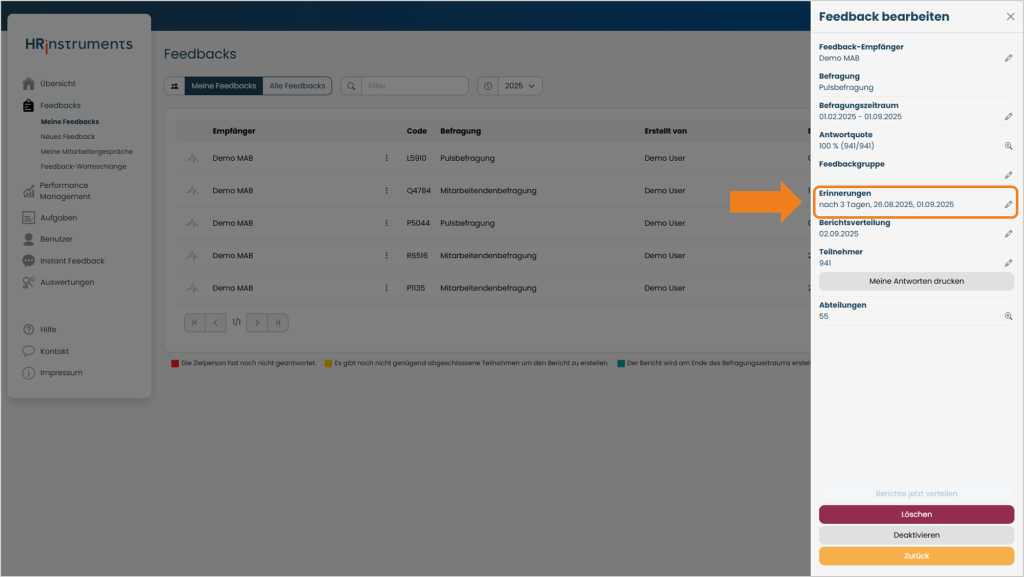
Task: Open three-dot menu for code Q4784
Action: point(387,191)
